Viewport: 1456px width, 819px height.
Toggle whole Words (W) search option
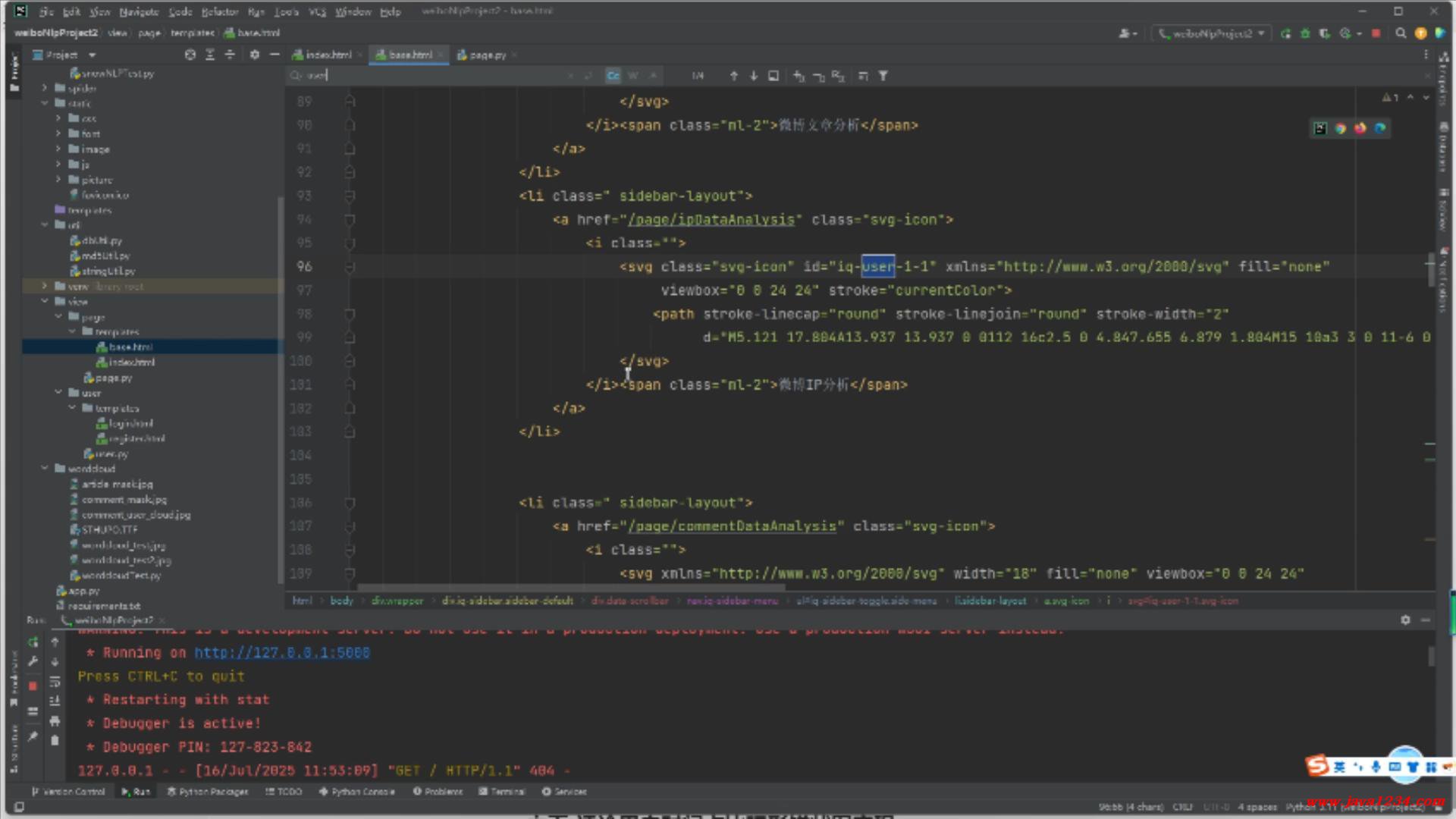click(633, 76)
